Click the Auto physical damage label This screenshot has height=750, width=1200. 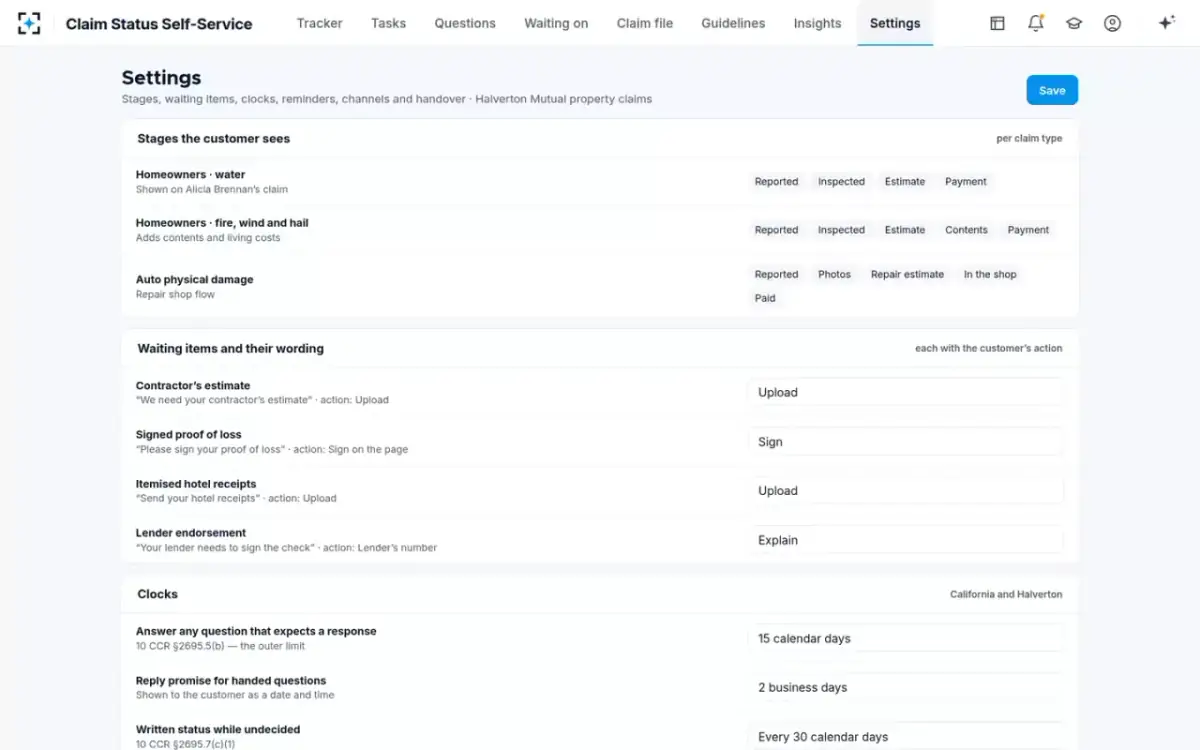click(x=194, y=280)
